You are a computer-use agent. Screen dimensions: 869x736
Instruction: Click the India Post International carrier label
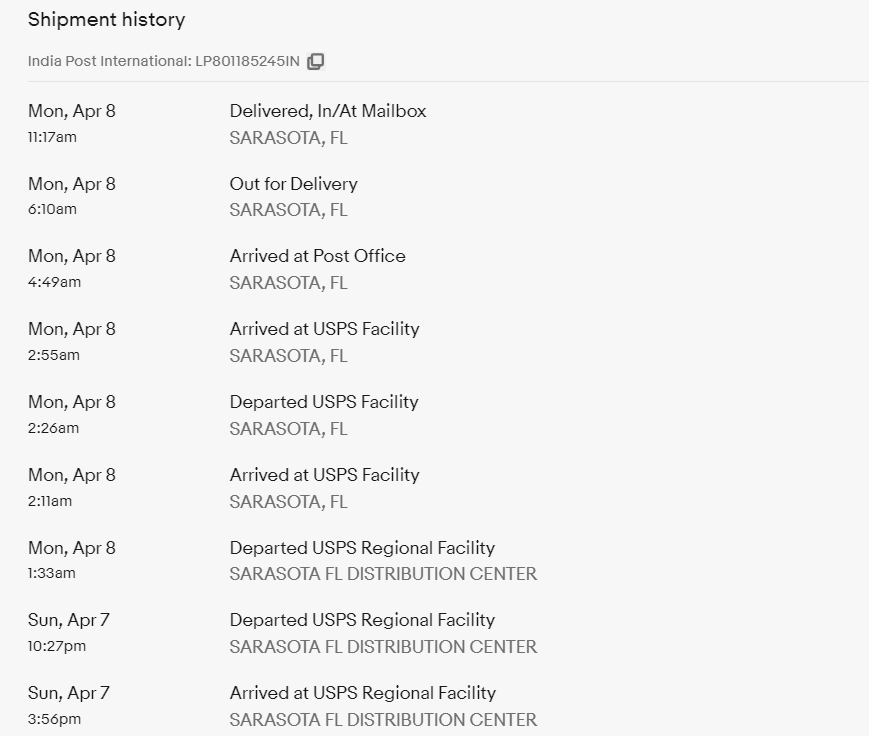click(x=108, y=61)
